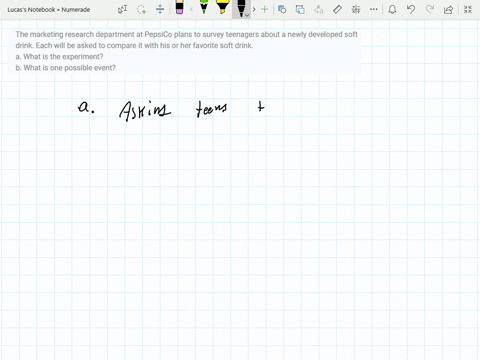
Task: Show previous pens with left chevron
Action: [x=191, y=9]
